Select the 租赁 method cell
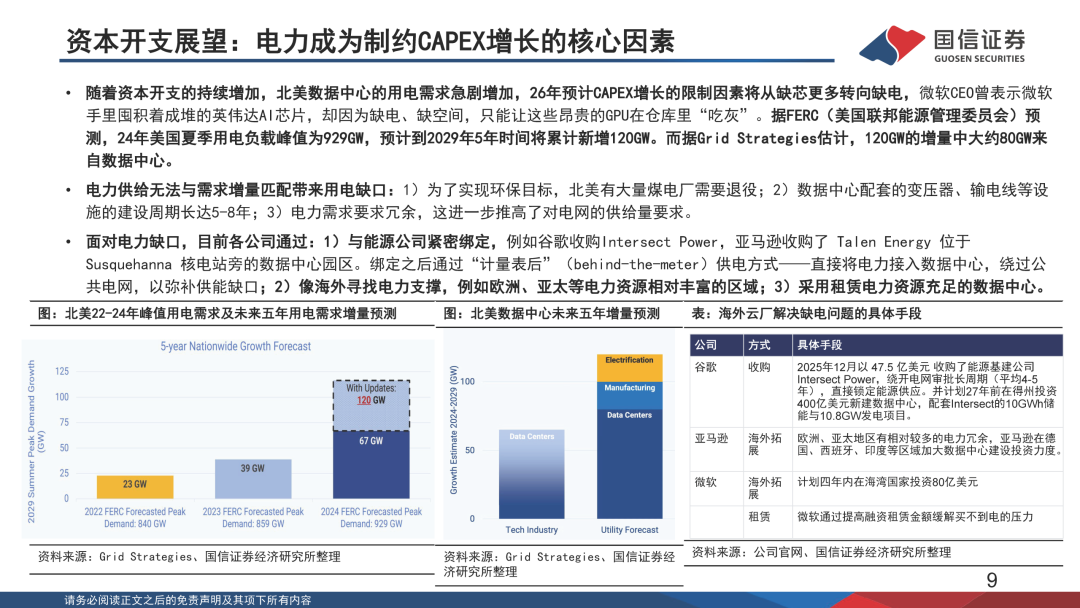Image resolution: width=1080 pixels, height=608 pixels. [x=760, y=516]
